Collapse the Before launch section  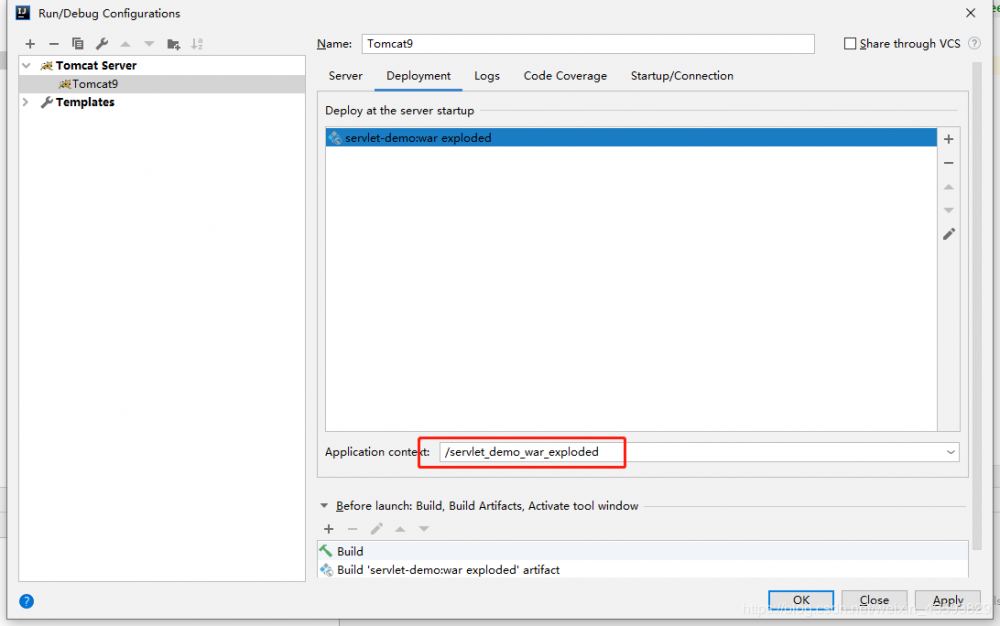324,506
